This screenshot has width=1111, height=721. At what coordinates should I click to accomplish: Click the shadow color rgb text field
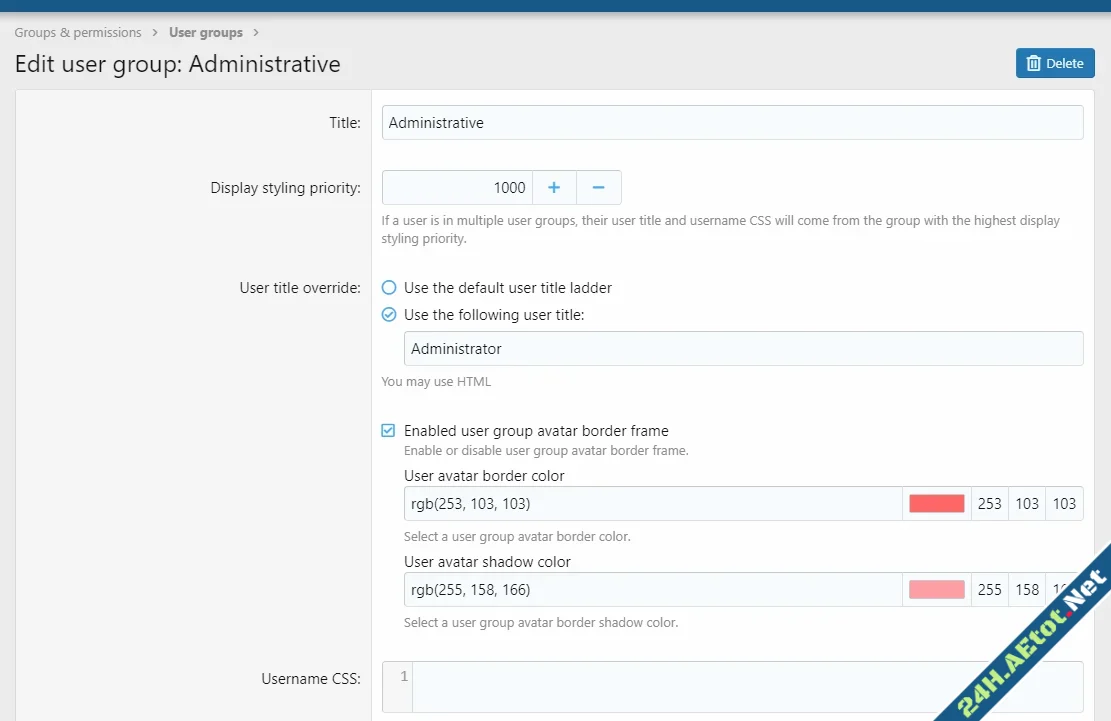tap(652, 590)
